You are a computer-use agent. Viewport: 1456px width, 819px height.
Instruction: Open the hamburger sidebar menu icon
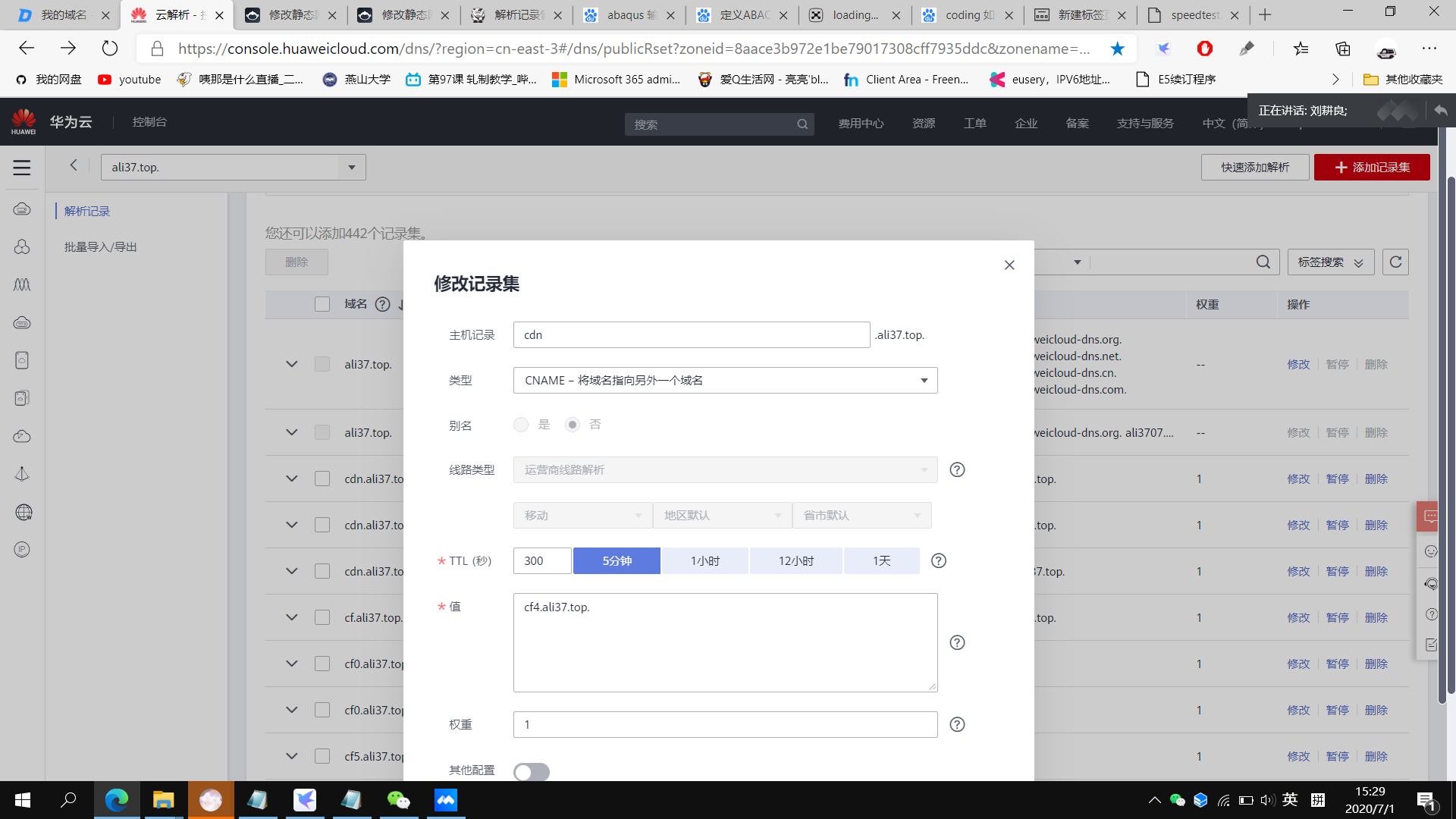pos(22,168)
